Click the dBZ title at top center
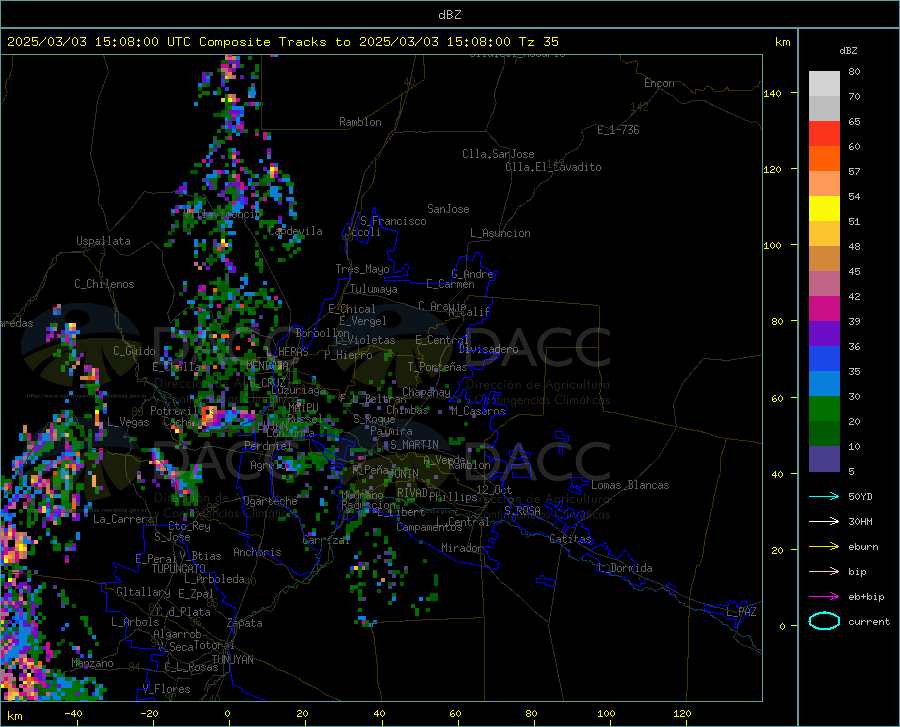 [x=449, y=15]
